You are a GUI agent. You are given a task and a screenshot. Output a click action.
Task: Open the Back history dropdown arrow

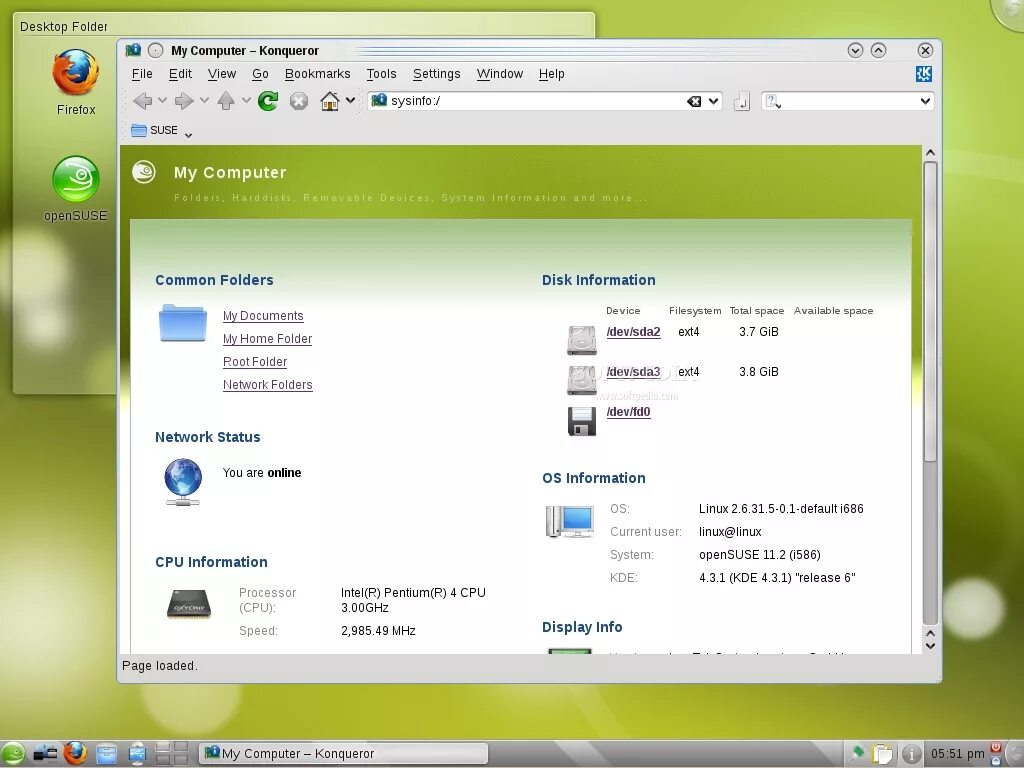coord(163,101)
